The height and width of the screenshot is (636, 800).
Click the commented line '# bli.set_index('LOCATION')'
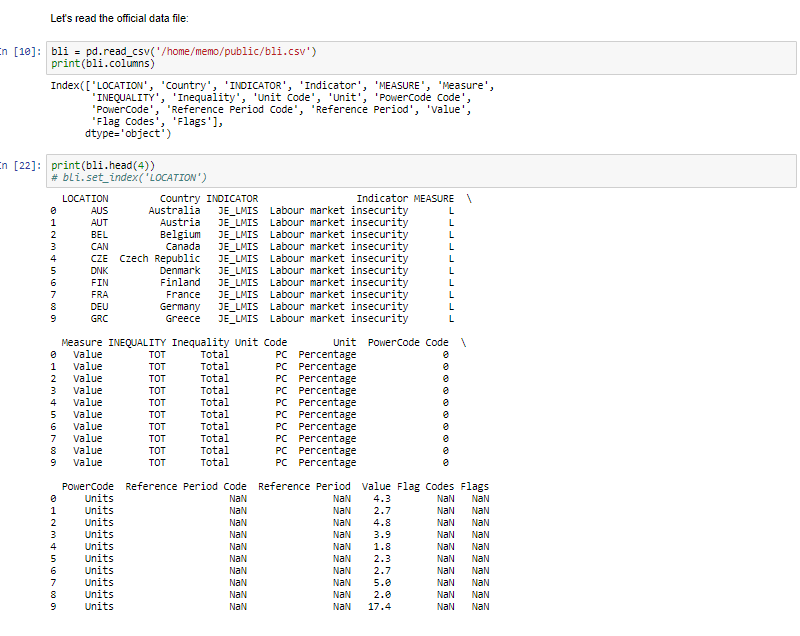[129, 177]
